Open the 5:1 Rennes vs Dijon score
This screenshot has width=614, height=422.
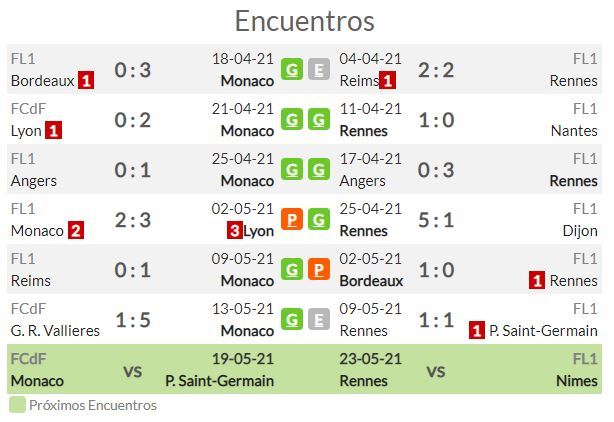coord(436,220)
